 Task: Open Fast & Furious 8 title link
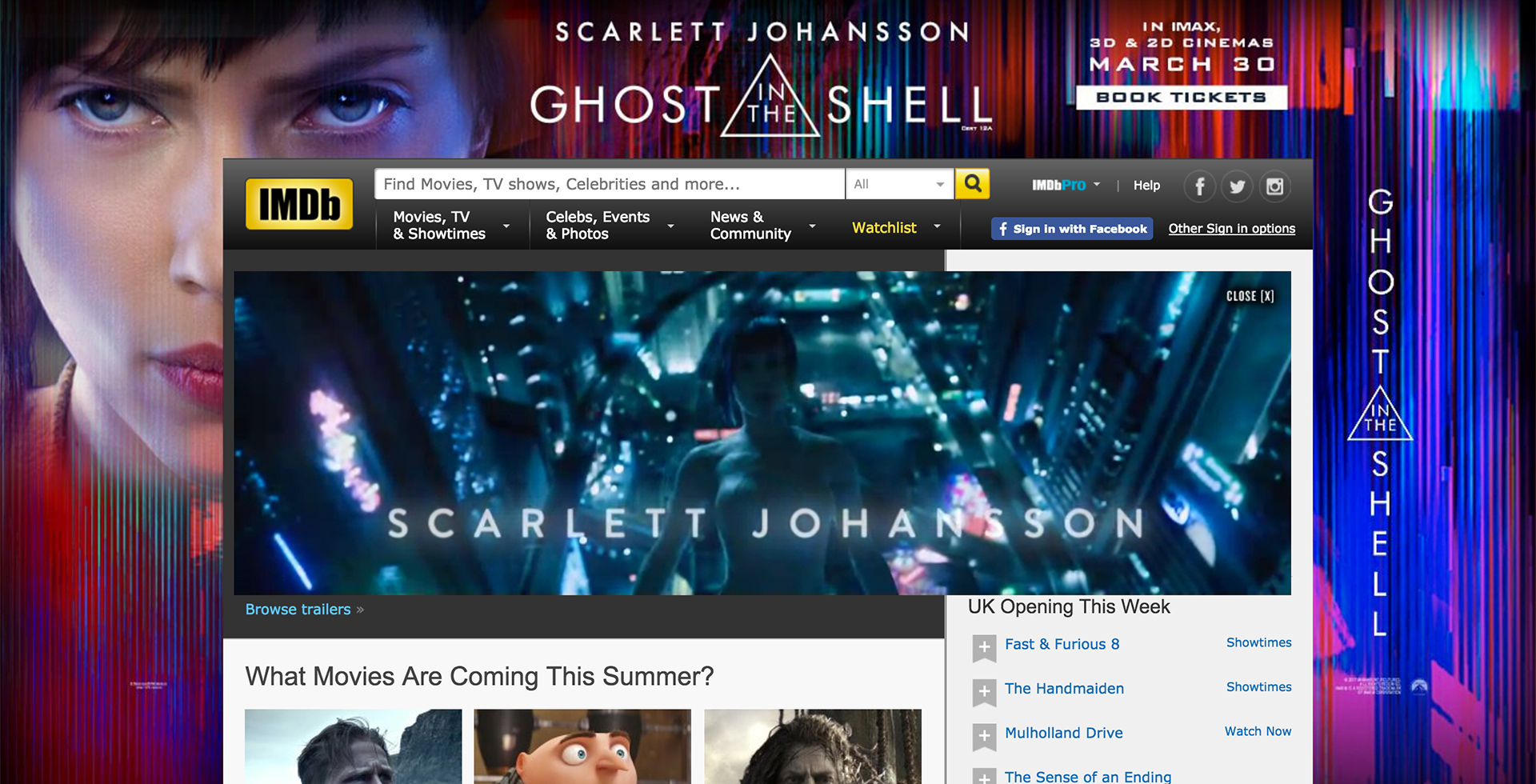click(x=1062, y=645)
